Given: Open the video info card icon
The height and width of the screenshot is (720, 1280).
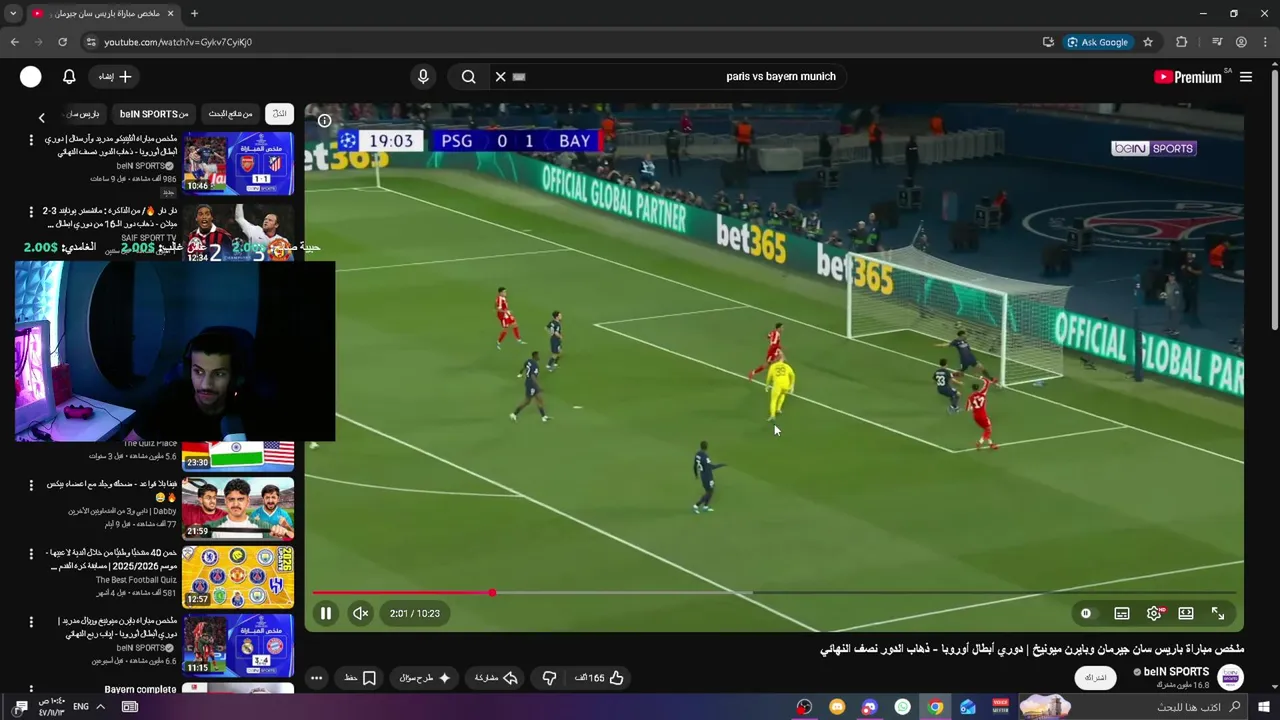Looking at the screenshot, I should pos(324,120).
